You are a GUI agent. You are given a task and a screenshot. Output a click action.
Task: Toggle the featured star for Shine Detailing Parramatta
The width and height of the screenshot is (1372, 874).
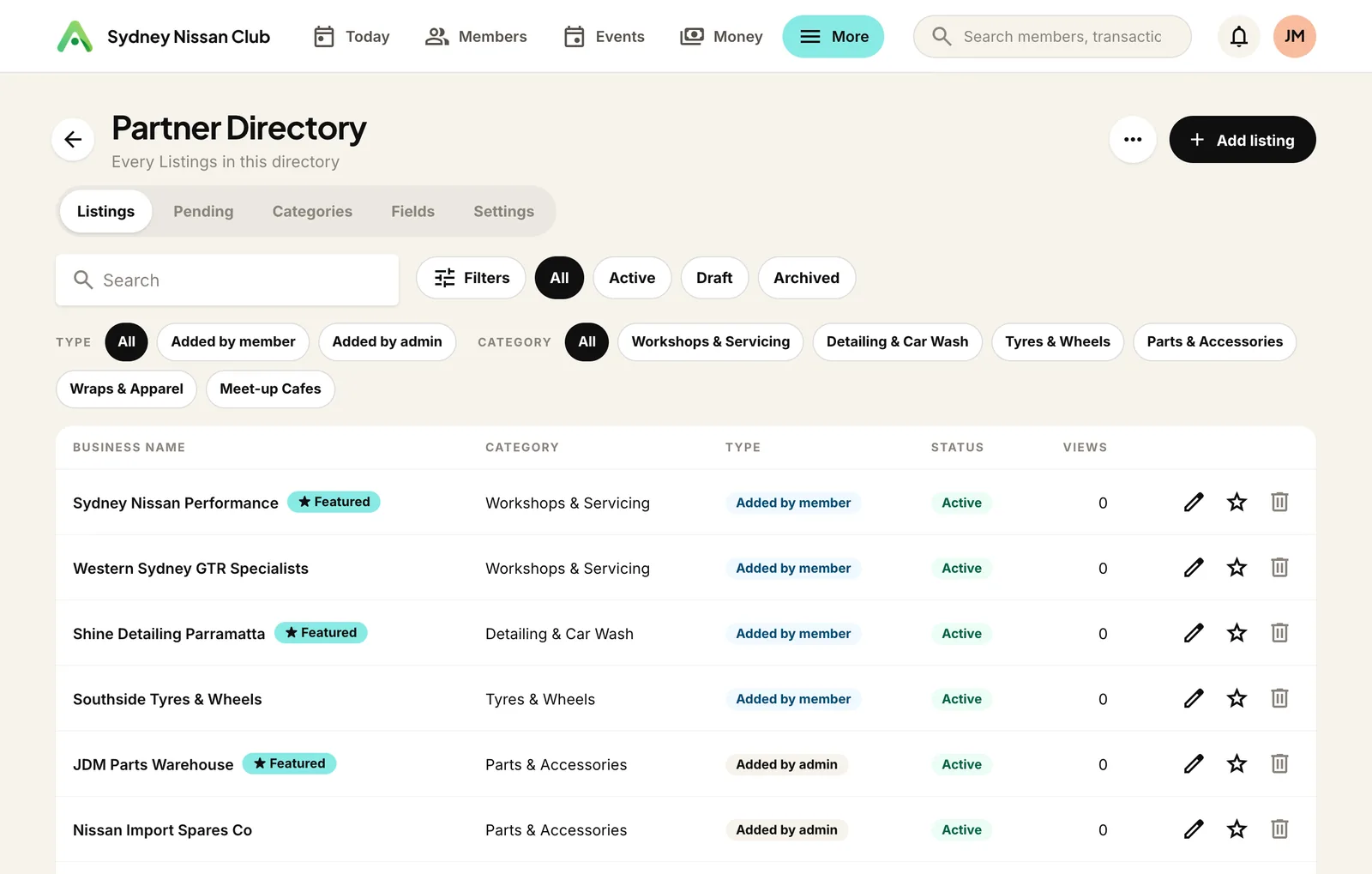point(1237,633)
